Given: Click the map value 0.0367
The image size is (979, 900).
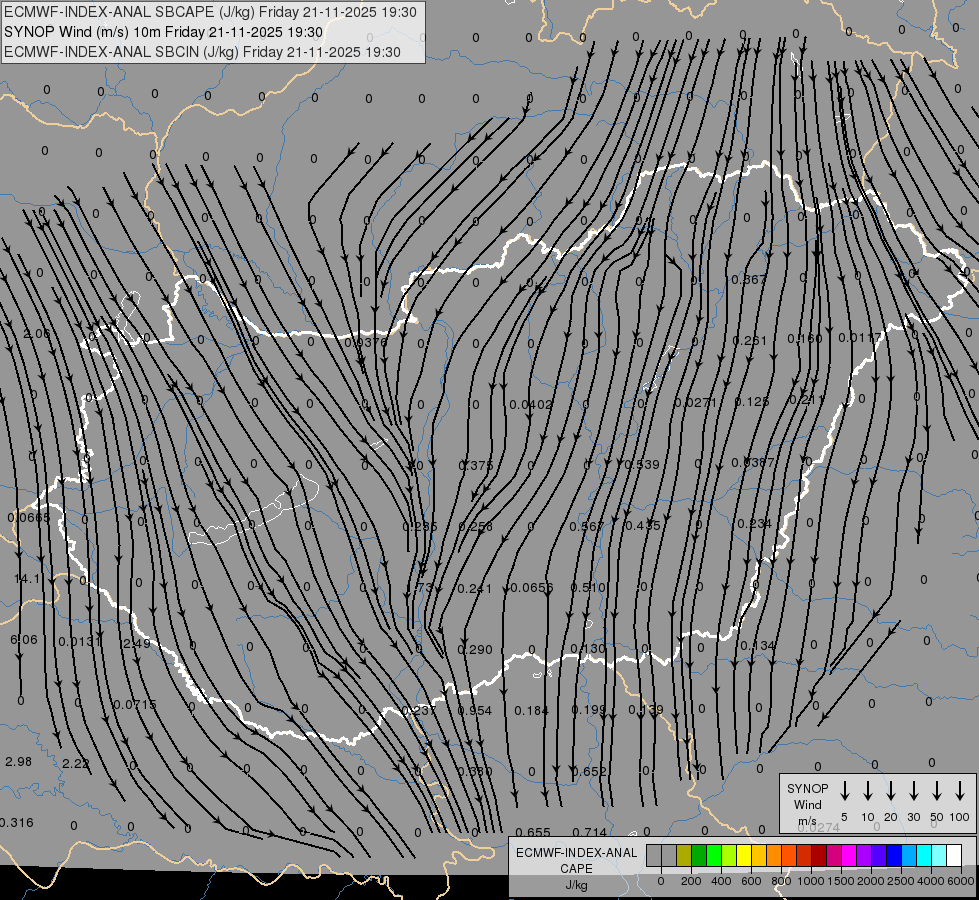Looking at the screenshot, I should [x=754, y=462].
